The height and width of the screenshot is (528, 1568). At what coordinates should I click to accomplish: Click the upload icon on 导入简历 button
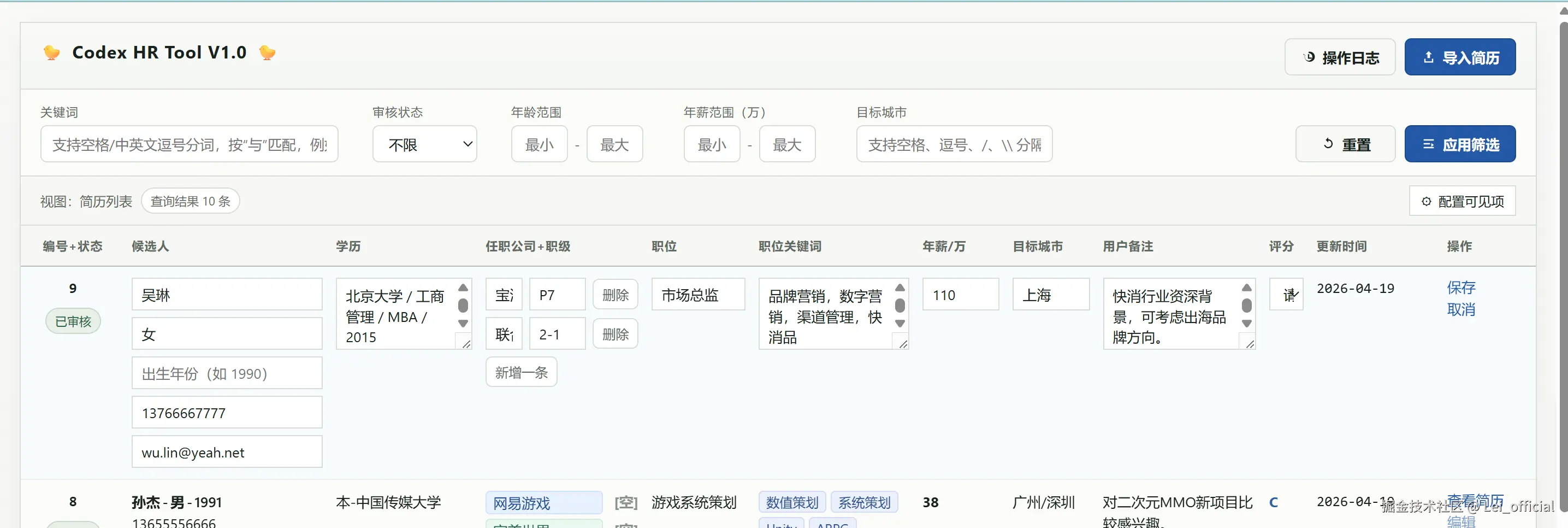(x=1429, y=57)
